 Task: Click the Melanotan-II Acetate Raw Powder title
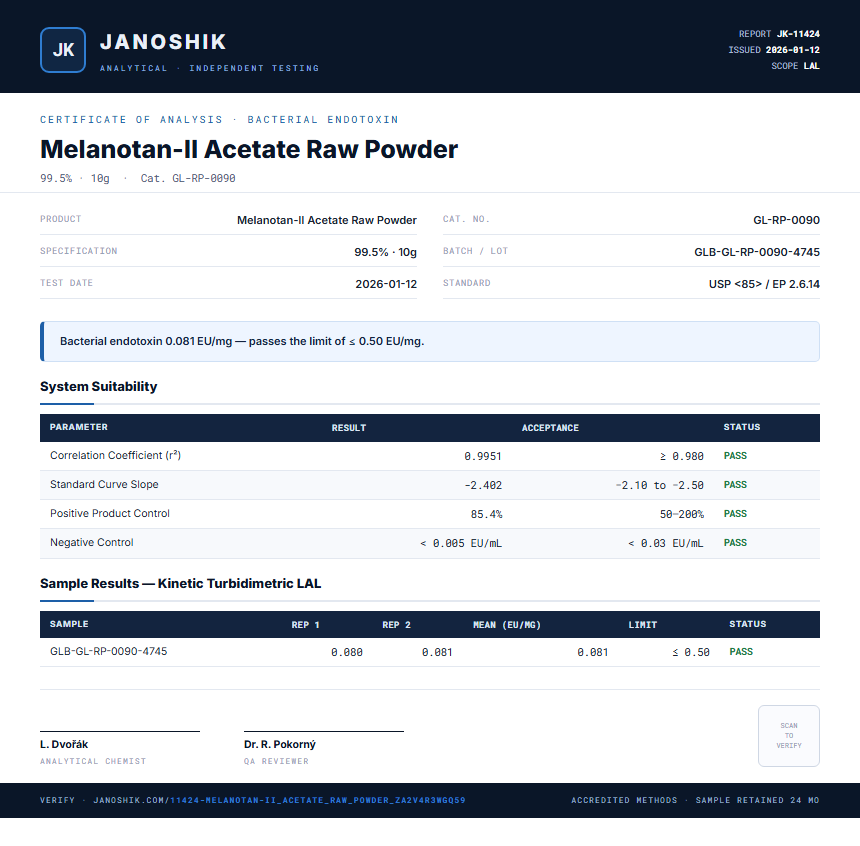tap(249, 149)
